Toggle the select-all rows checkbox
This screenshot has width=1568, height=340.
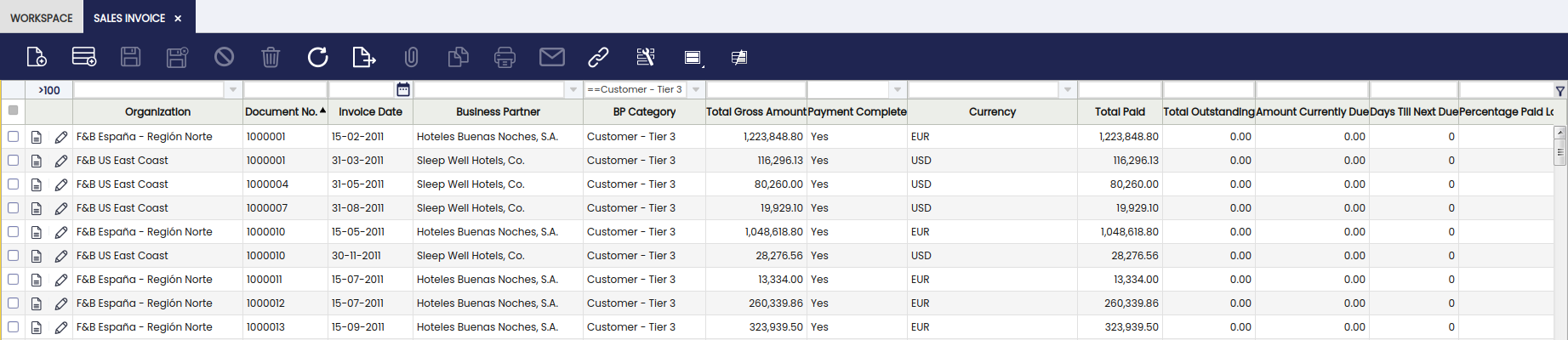click(x=13, y=110)
